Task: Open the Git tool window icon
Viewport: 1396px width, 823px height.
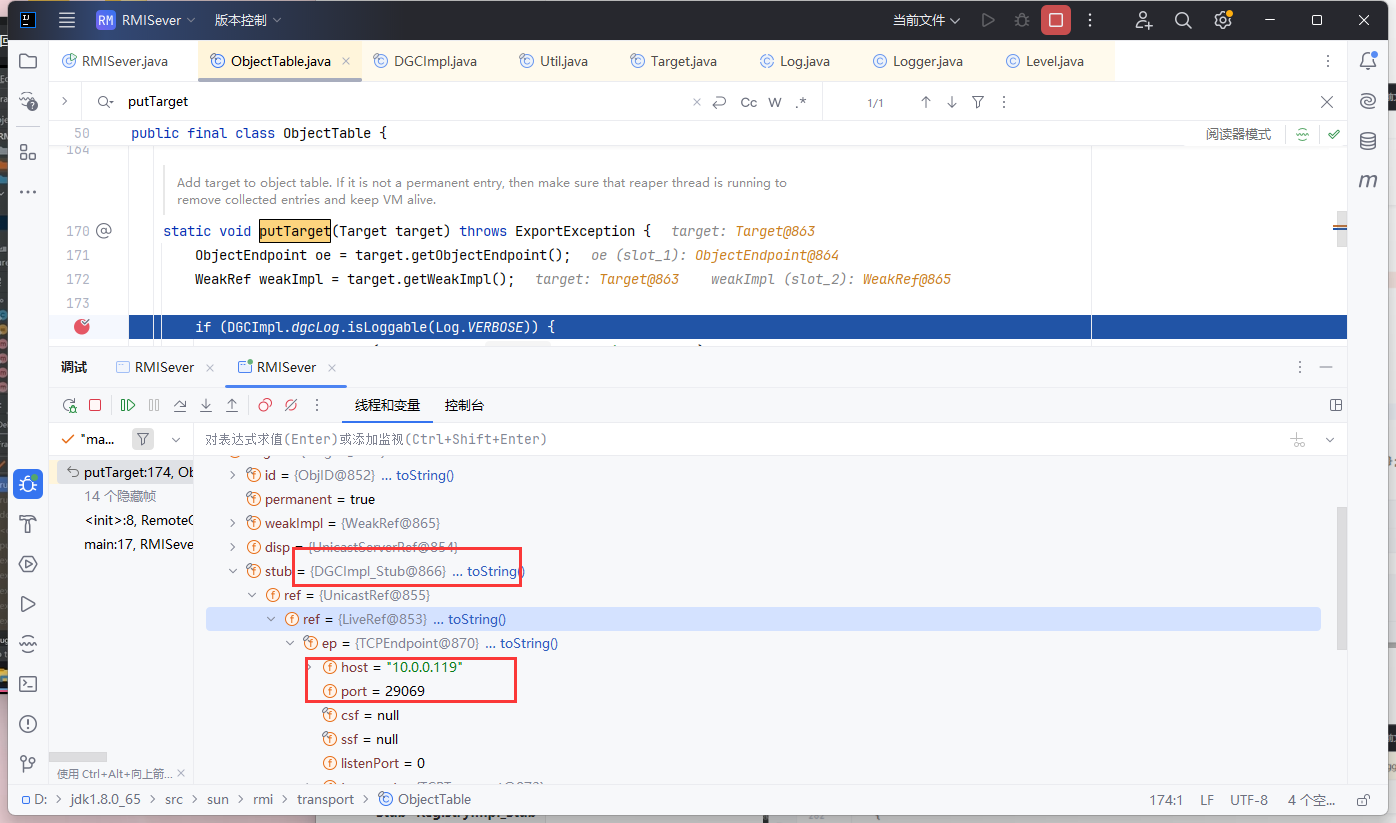Action: pos(28,764)
